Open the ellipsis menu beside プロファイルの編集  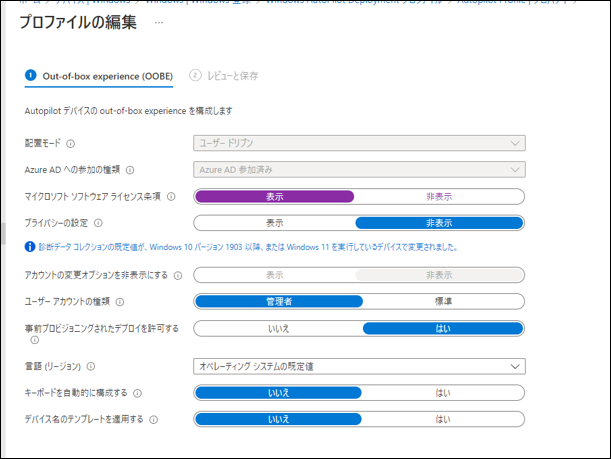(159, 23)
